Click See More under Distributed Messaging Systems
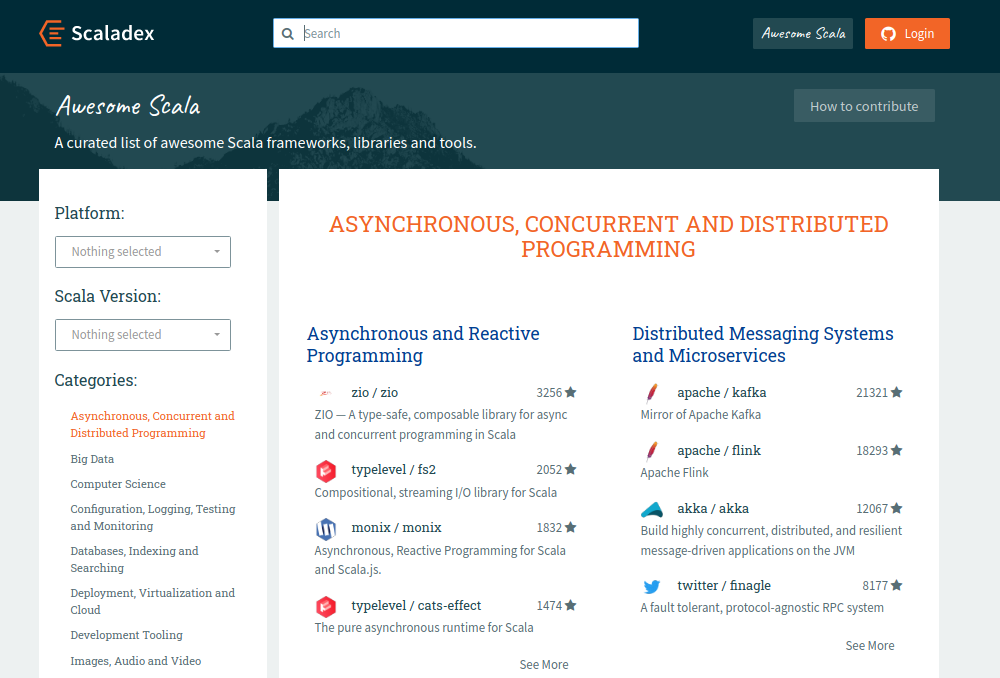The width and height of the screenshot is (1000, 678). [x=870, y=645]
